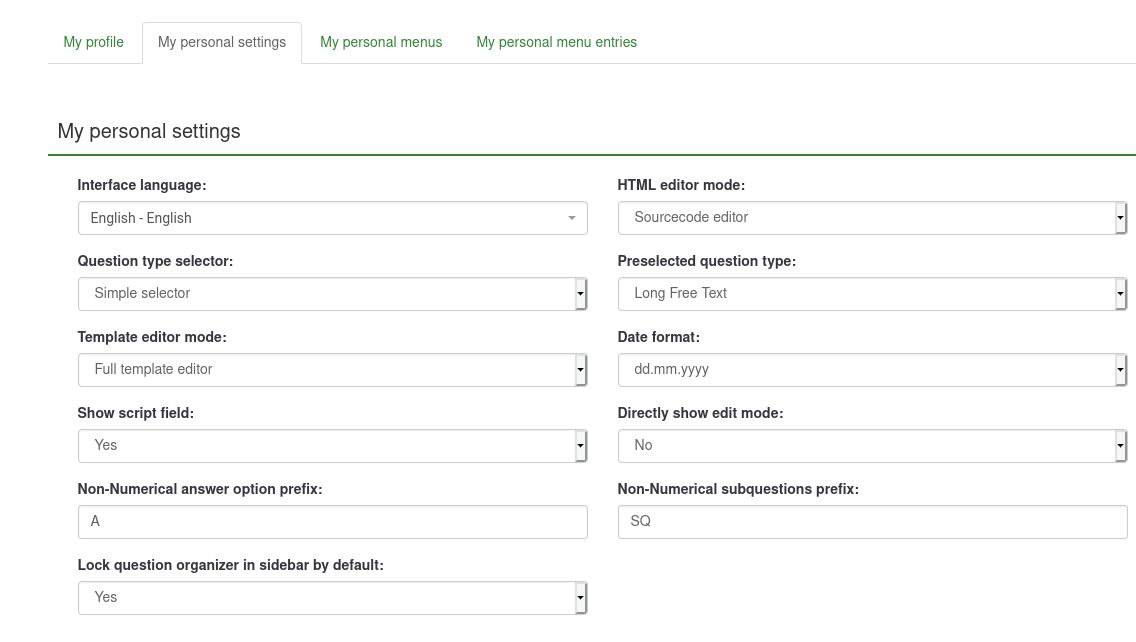Expand the Sourcecode editor dropdown
Image resolution: width=1136 pixels, height=642 pixels.
pyautogui.click(x=871, y=217)
